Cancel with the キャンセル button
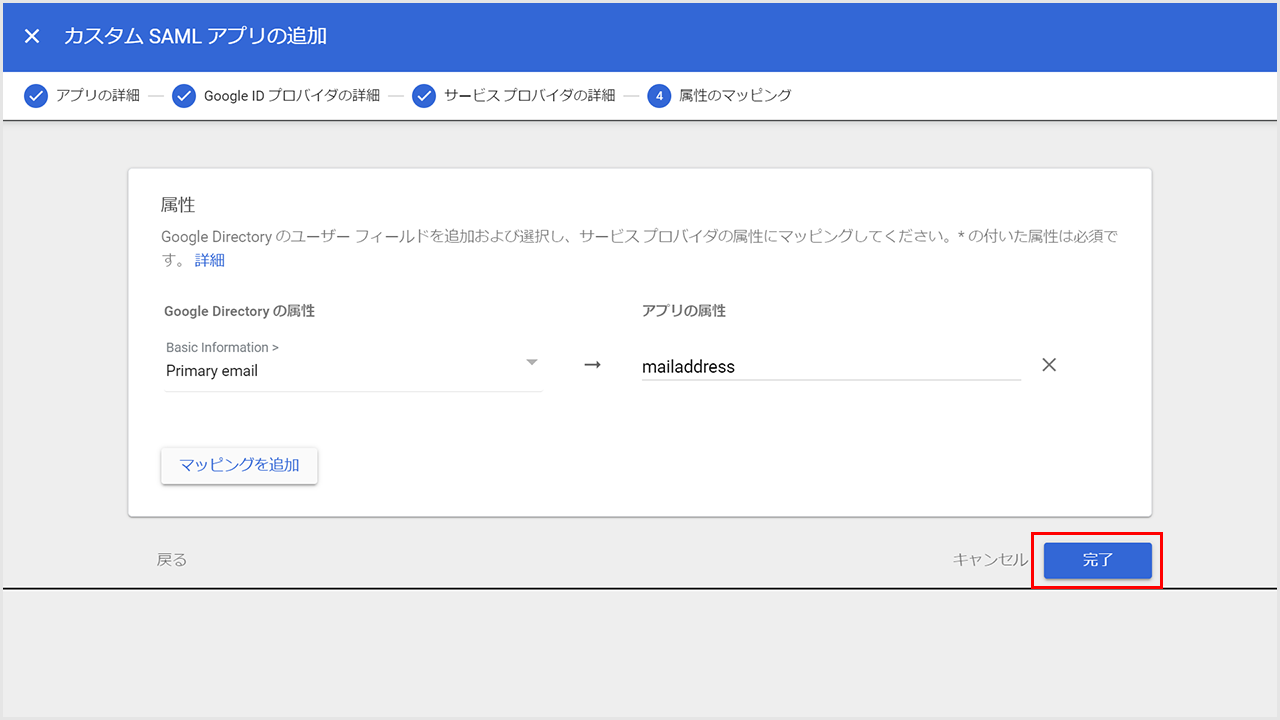The image size is (1280, 720). pyautogui.click(x=989, y=560)
